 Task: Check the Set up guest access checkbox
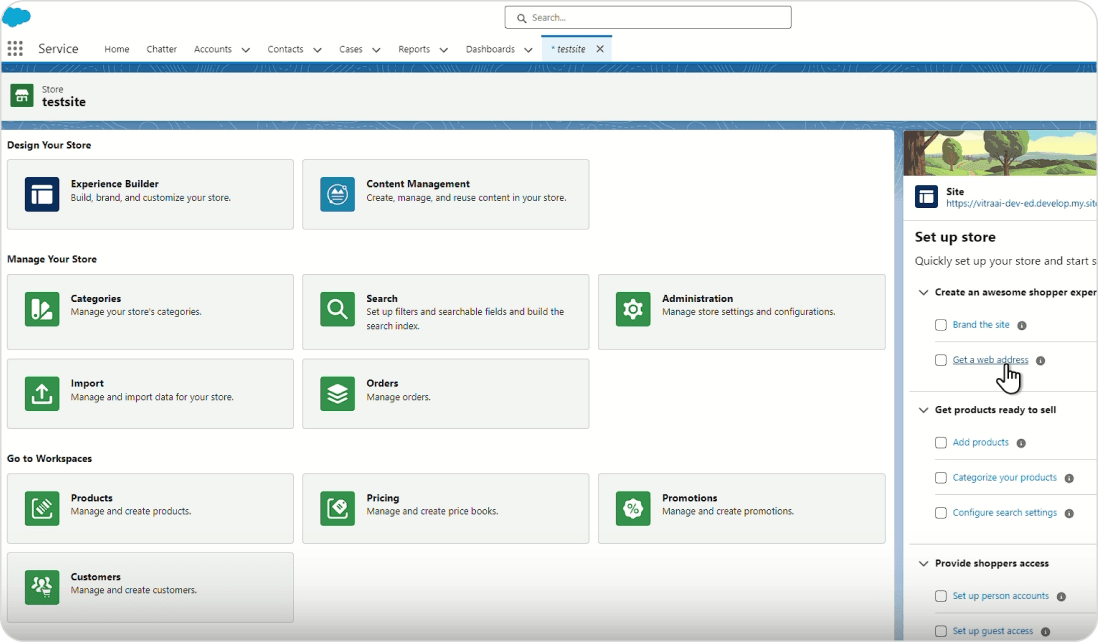click(x=940, y=631)
